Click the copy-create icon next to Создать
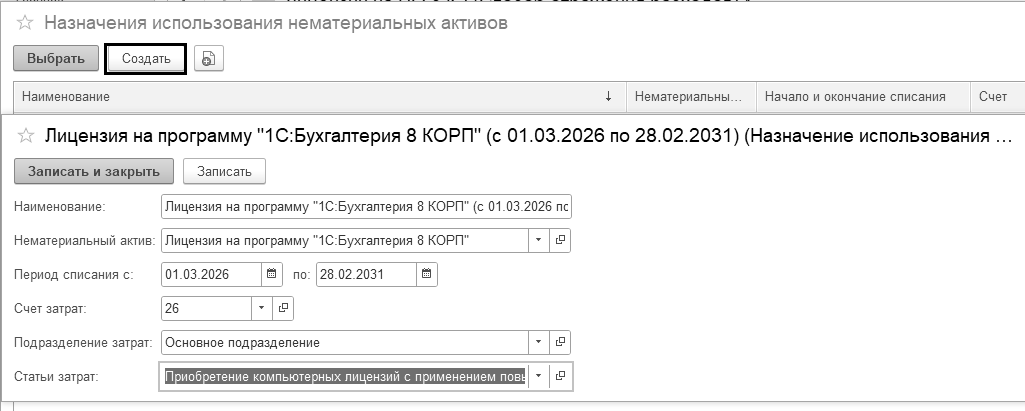This screenshot has width=1025, height=411. coord(209,58)
